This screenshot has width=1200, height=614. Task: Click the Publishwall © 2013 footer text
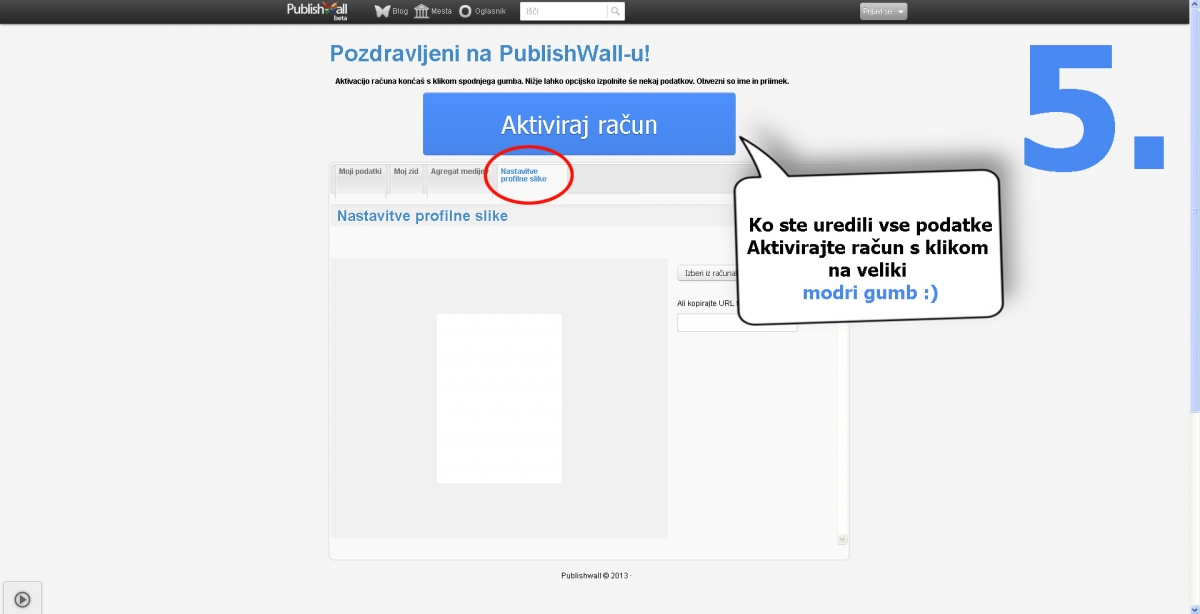[x=595, y=575]
